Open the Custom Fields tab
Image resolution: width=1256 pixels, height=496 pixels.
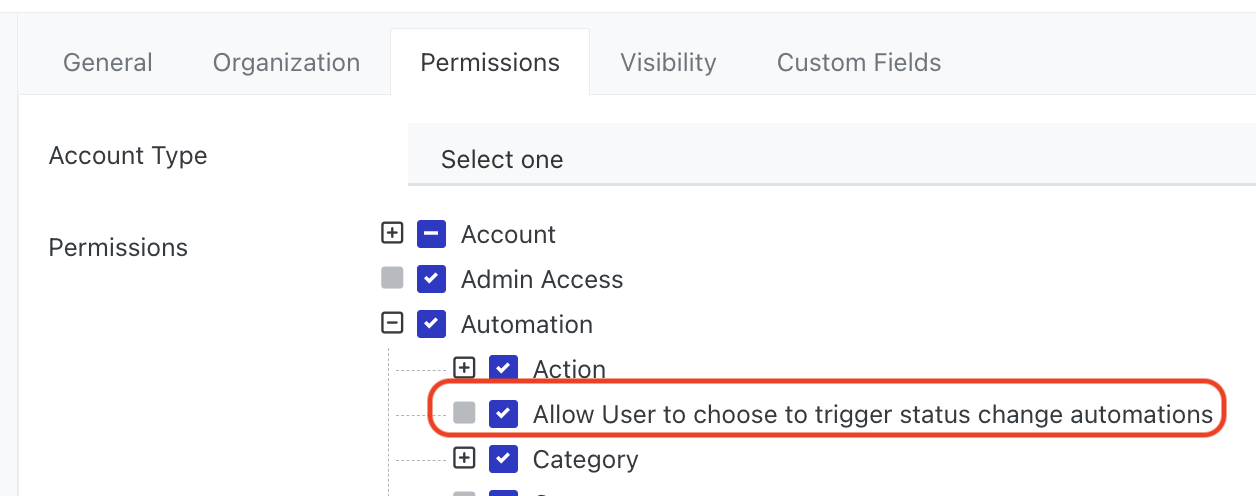859,63
